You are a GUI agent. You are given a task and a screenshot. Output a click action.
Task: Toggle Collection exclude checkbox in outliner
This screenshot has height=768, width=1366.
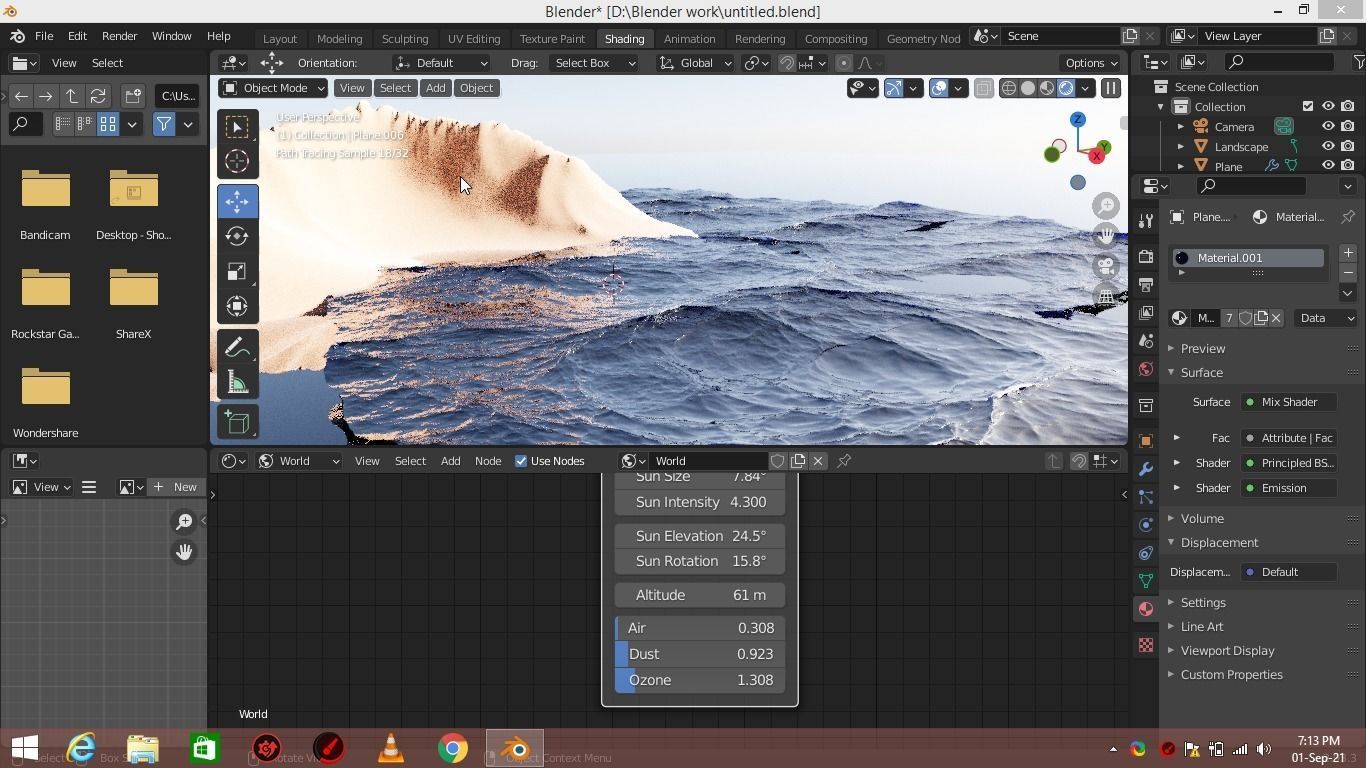coord(1308,106)
